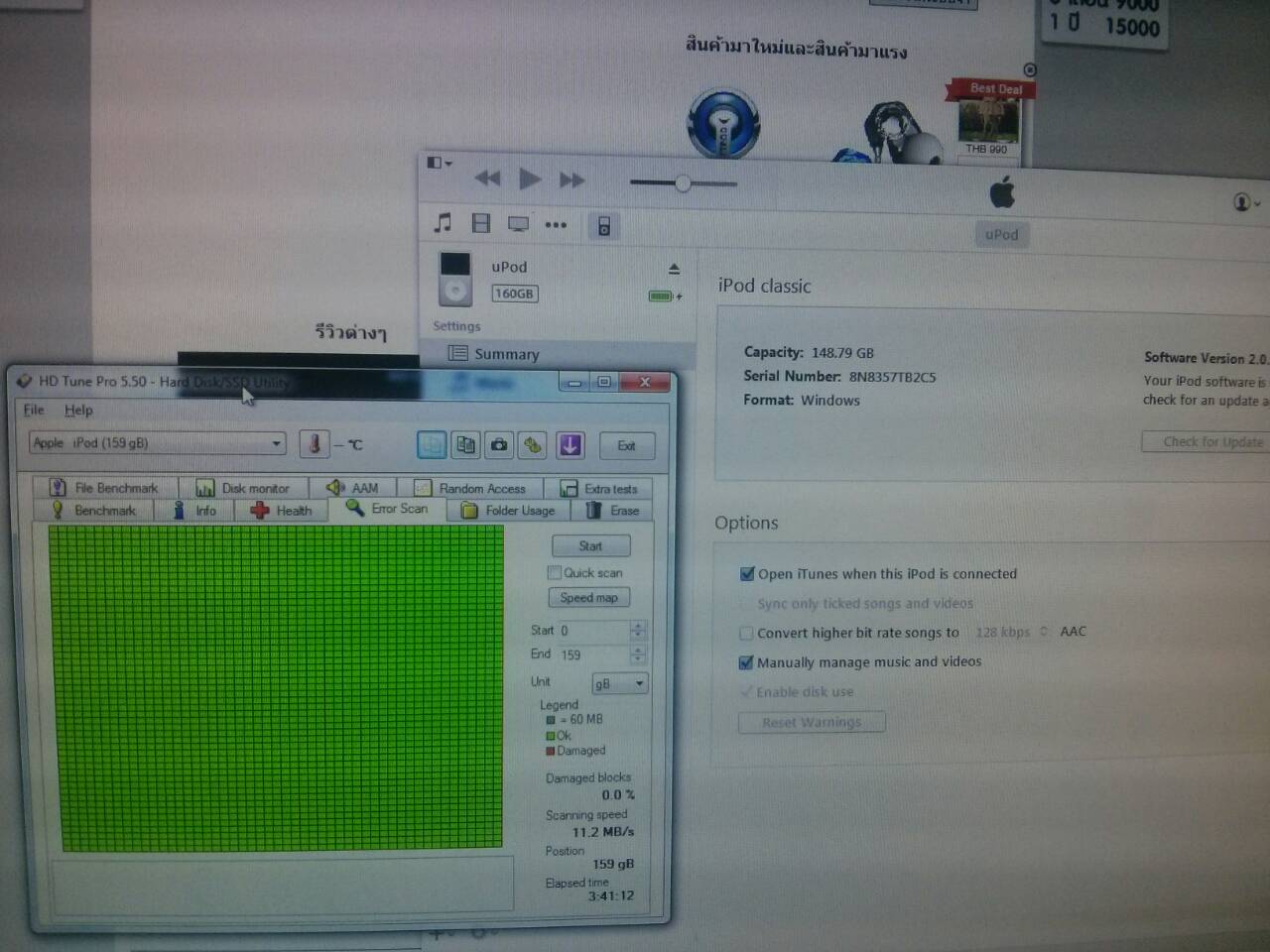1270x952 pixels.
Task: Open the File menu in HD Tune
Action: tap(34, 410)
